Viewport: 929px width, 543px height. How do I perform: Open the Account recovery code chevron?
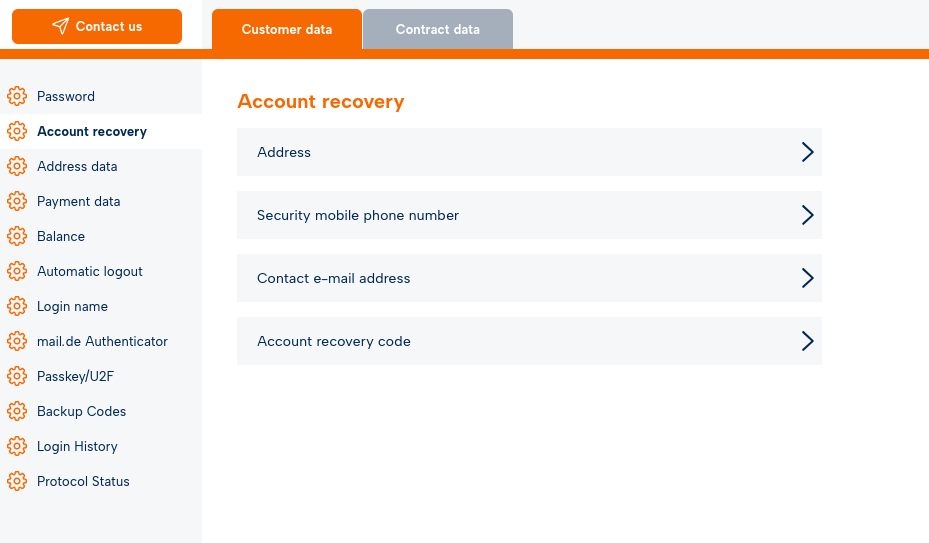807,341
